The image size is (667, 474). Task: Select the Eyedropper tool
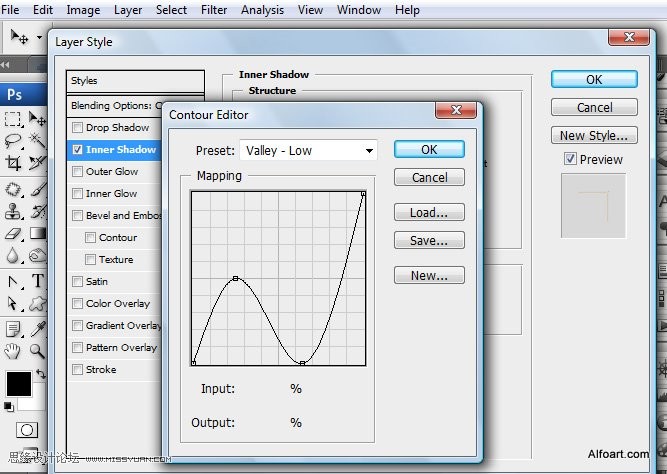37,329
